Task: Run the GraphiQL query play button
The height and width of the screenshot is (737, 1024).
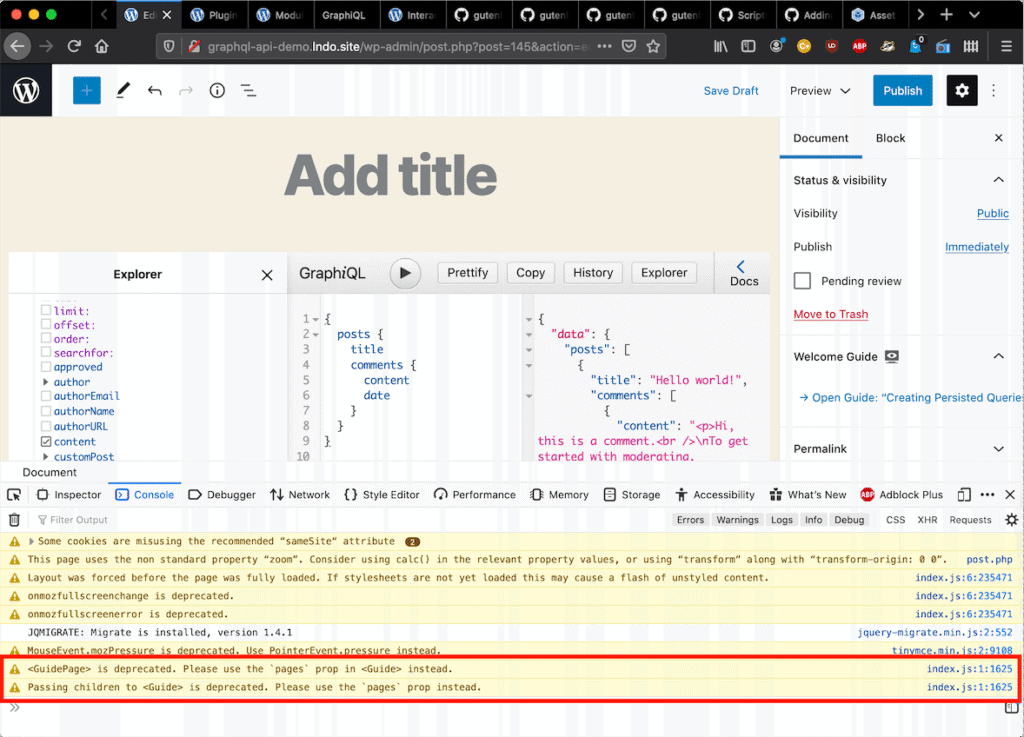Action: point(405,273)
